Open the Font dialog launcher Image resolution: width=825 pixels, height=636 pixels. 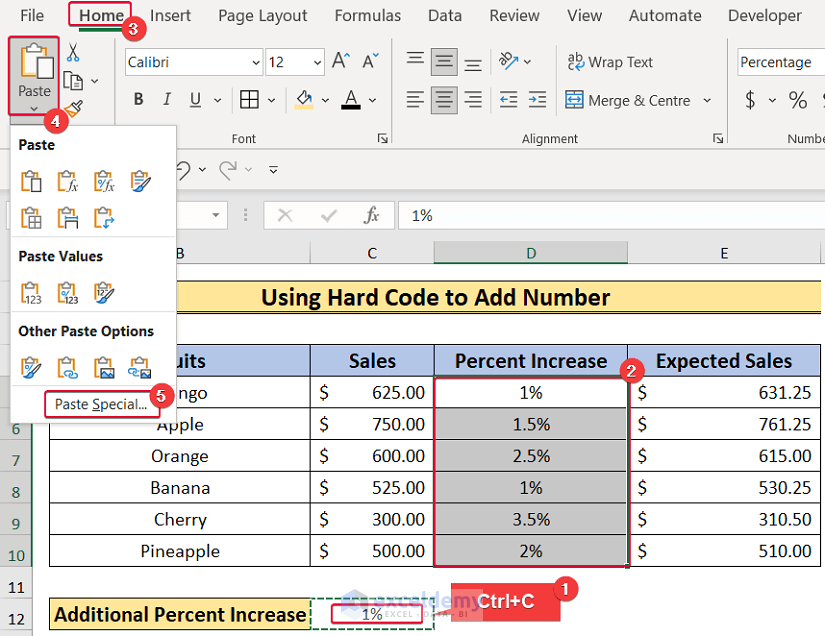[x=383, y=138]
